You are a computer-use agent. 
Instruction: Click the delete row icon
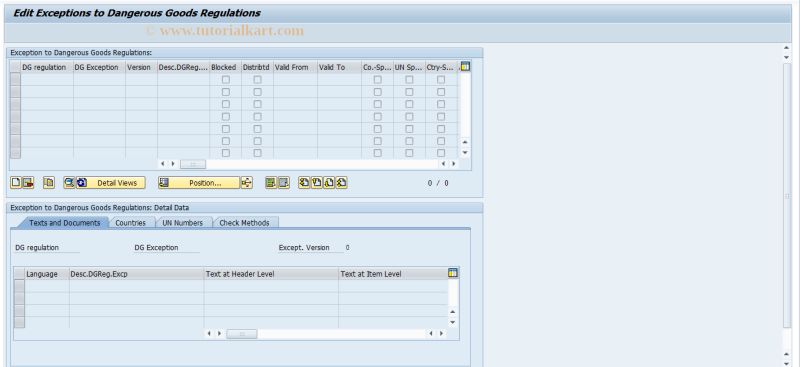point(28,183)
